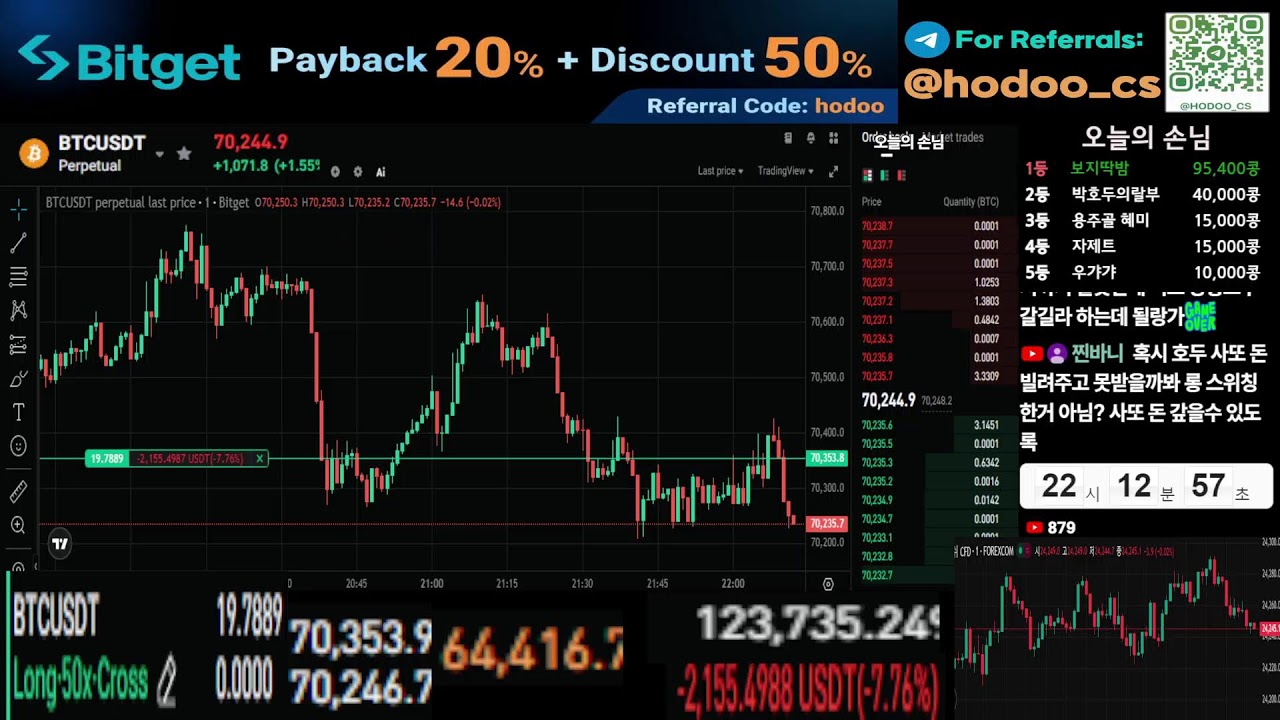This screenshot has width=1280, height=720.
Task: Click the FOREXCOM mini chart thumbnail
Action: coord(1117,628)
